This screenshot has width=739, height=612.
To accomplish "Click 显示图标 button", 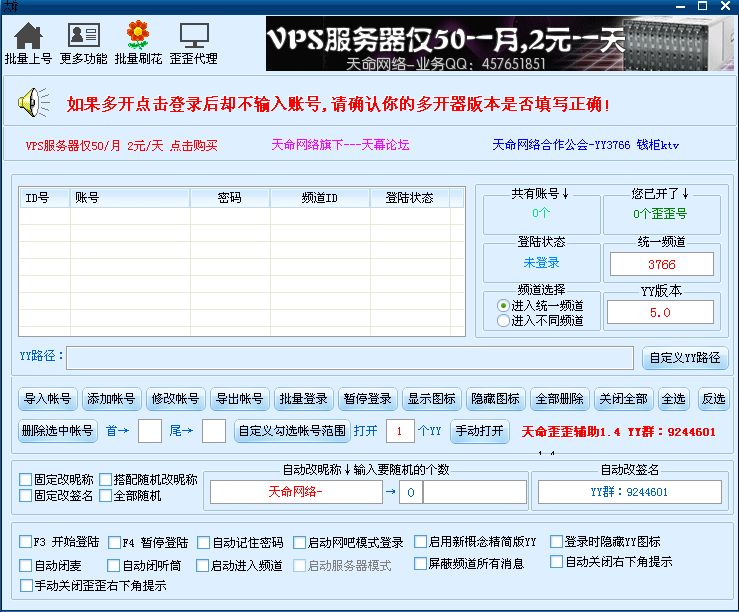I will (x=432, y=399).
